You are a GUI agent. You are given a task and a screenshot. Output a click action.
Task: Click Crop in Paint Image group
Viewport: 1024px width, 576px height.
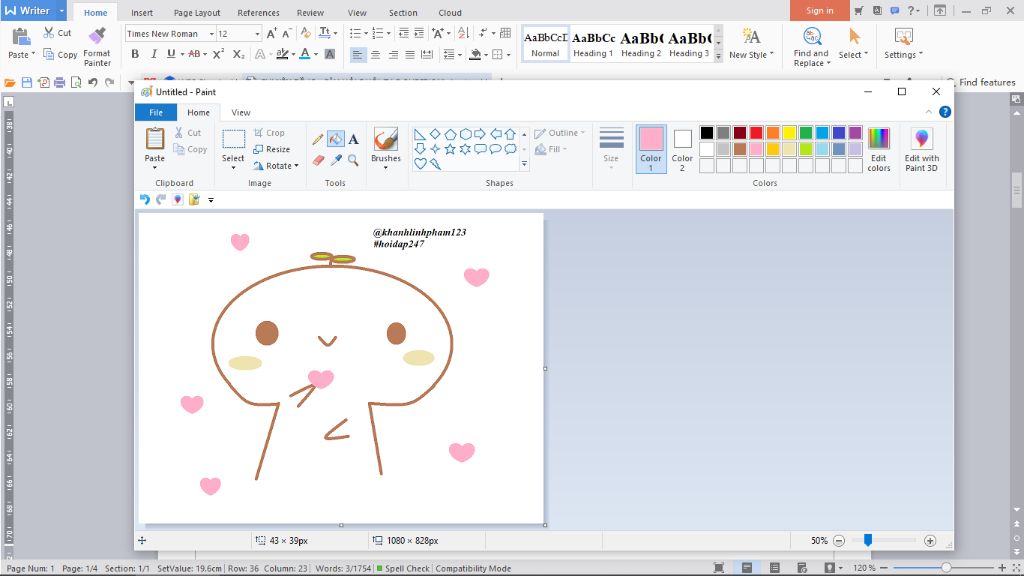pos(269,133)
